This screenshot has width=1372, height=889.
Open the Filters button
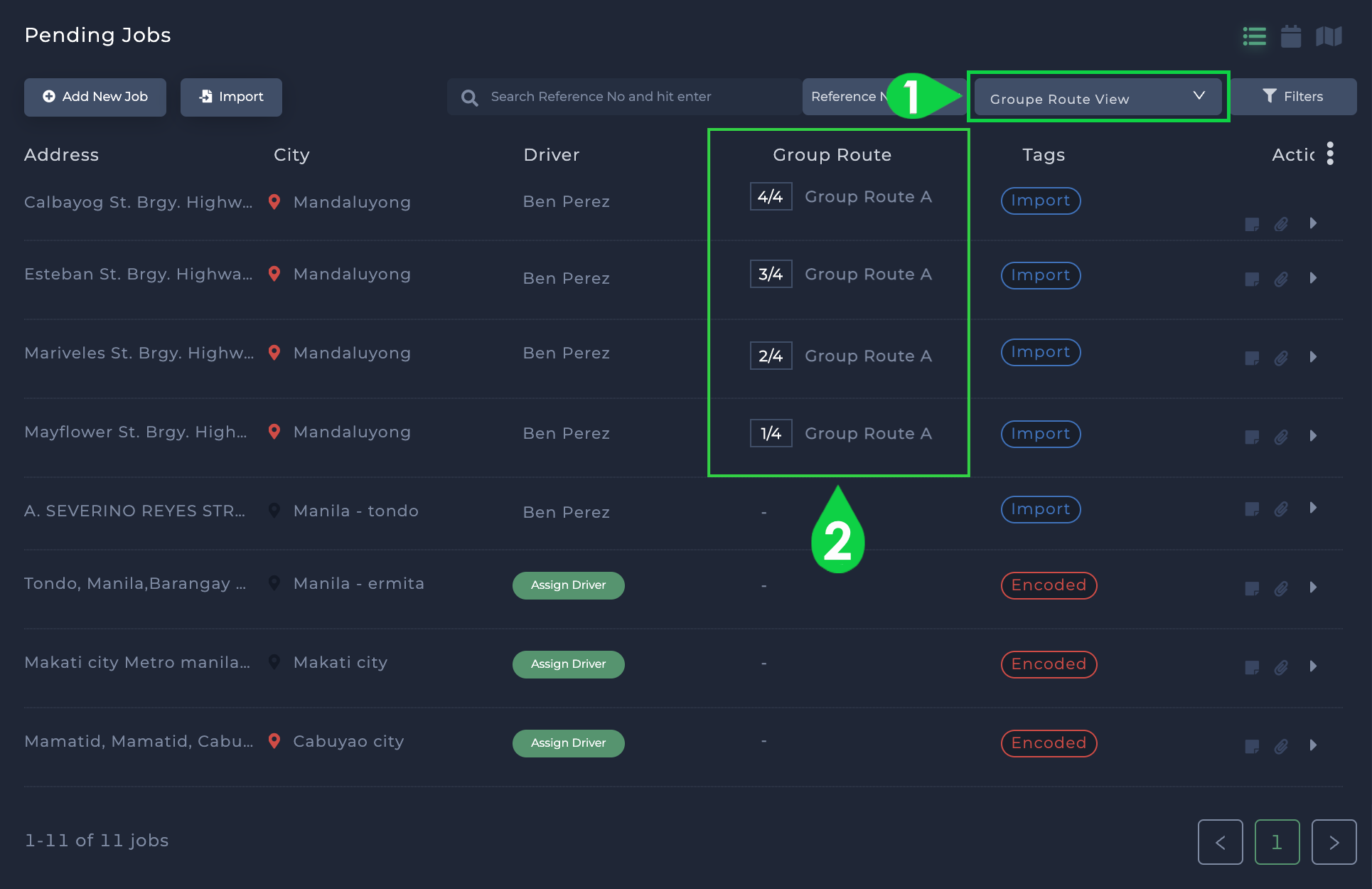coord(1294,97)
